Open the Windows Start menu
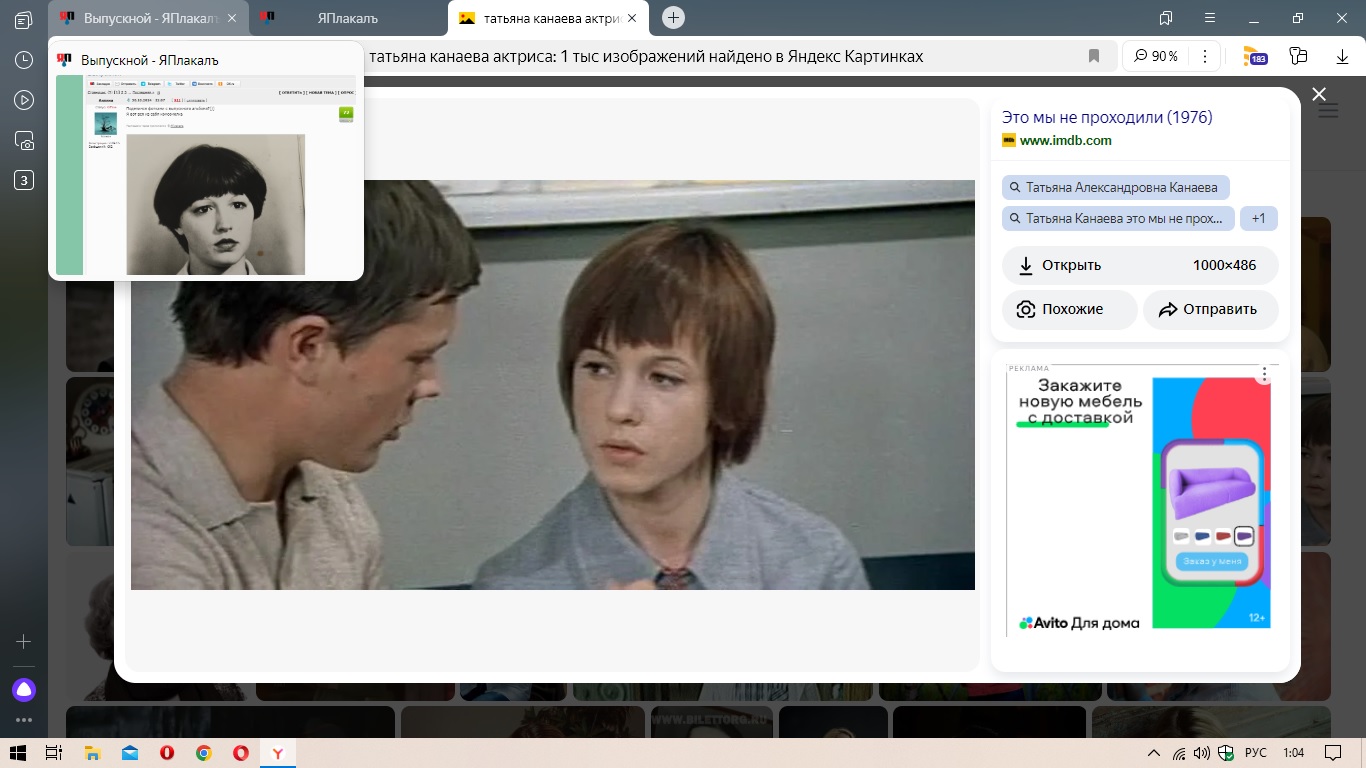The width and height of the screenshot is (1366, 768). (x=18, y=752)
